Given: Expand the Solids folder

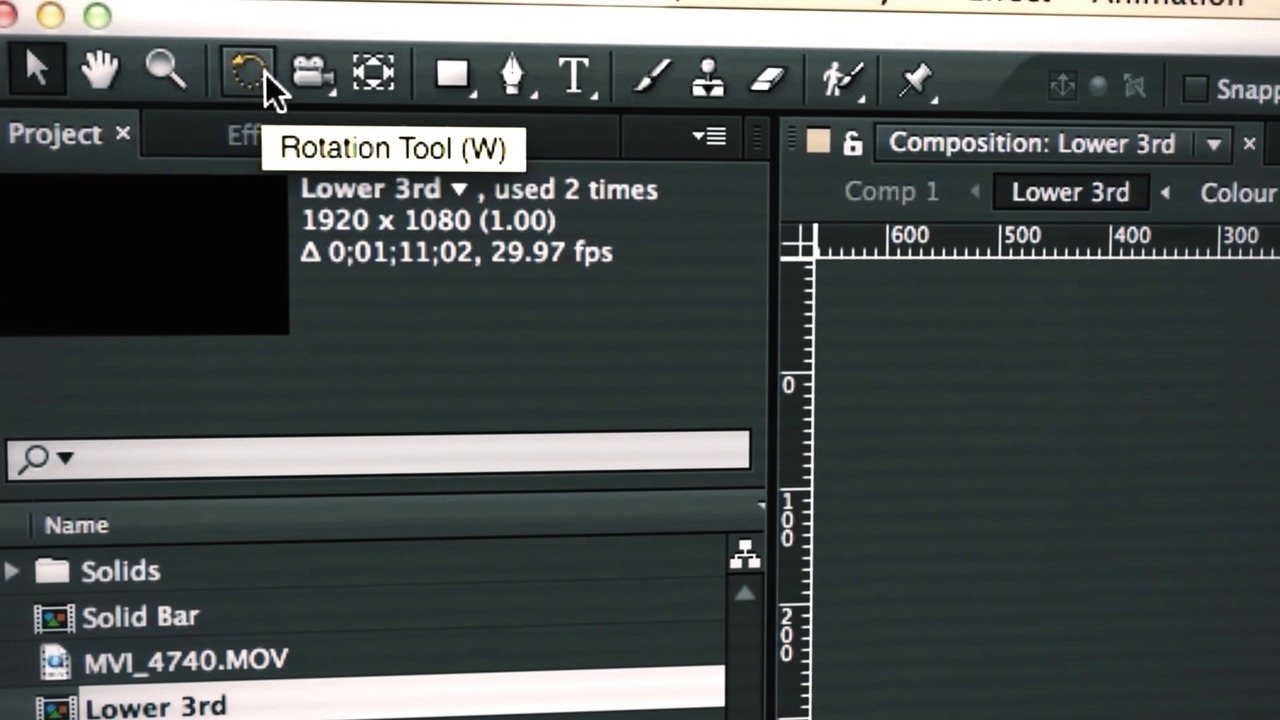Looking at the screenshot, I should tap(12, 571).
